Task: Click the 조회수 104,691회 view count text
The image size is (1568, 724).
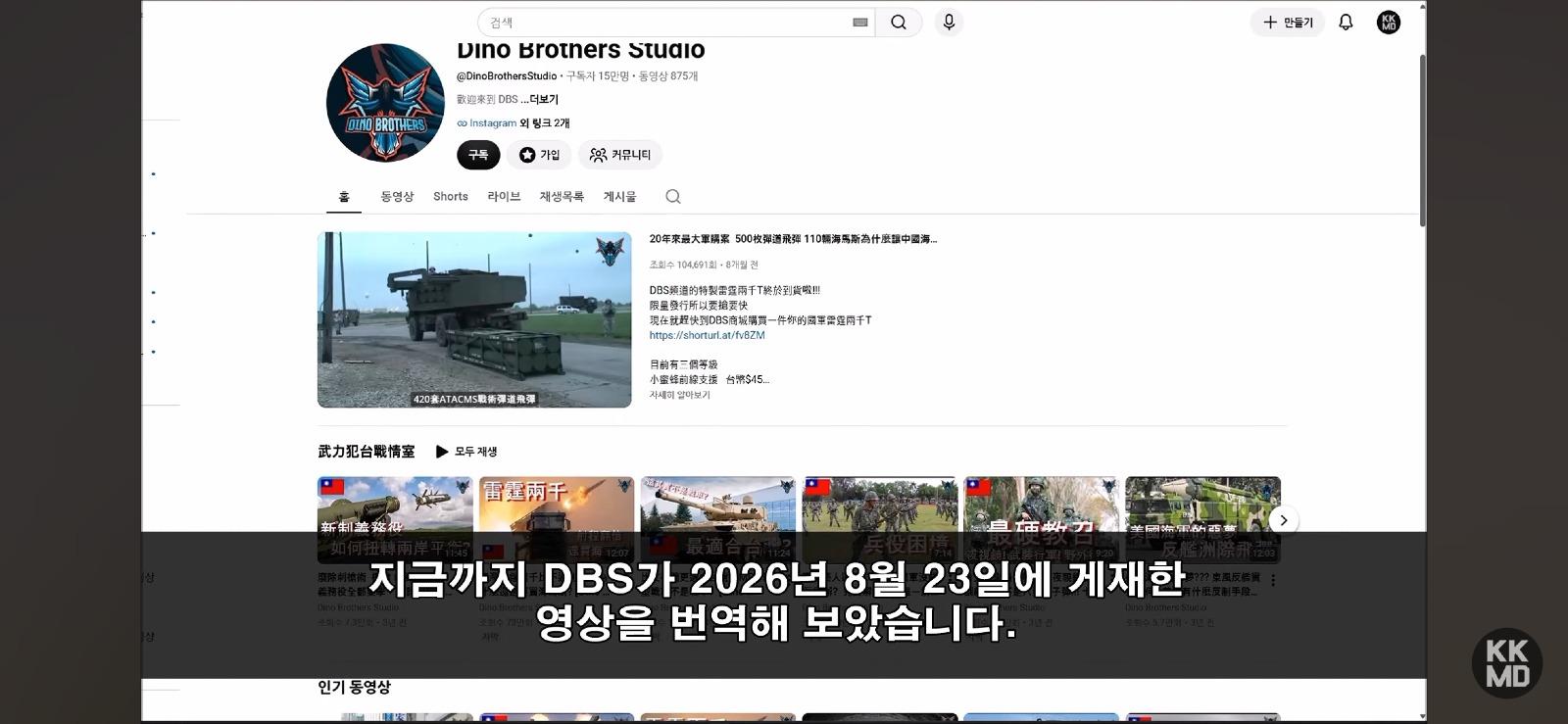Action: [x=684, y=265]
